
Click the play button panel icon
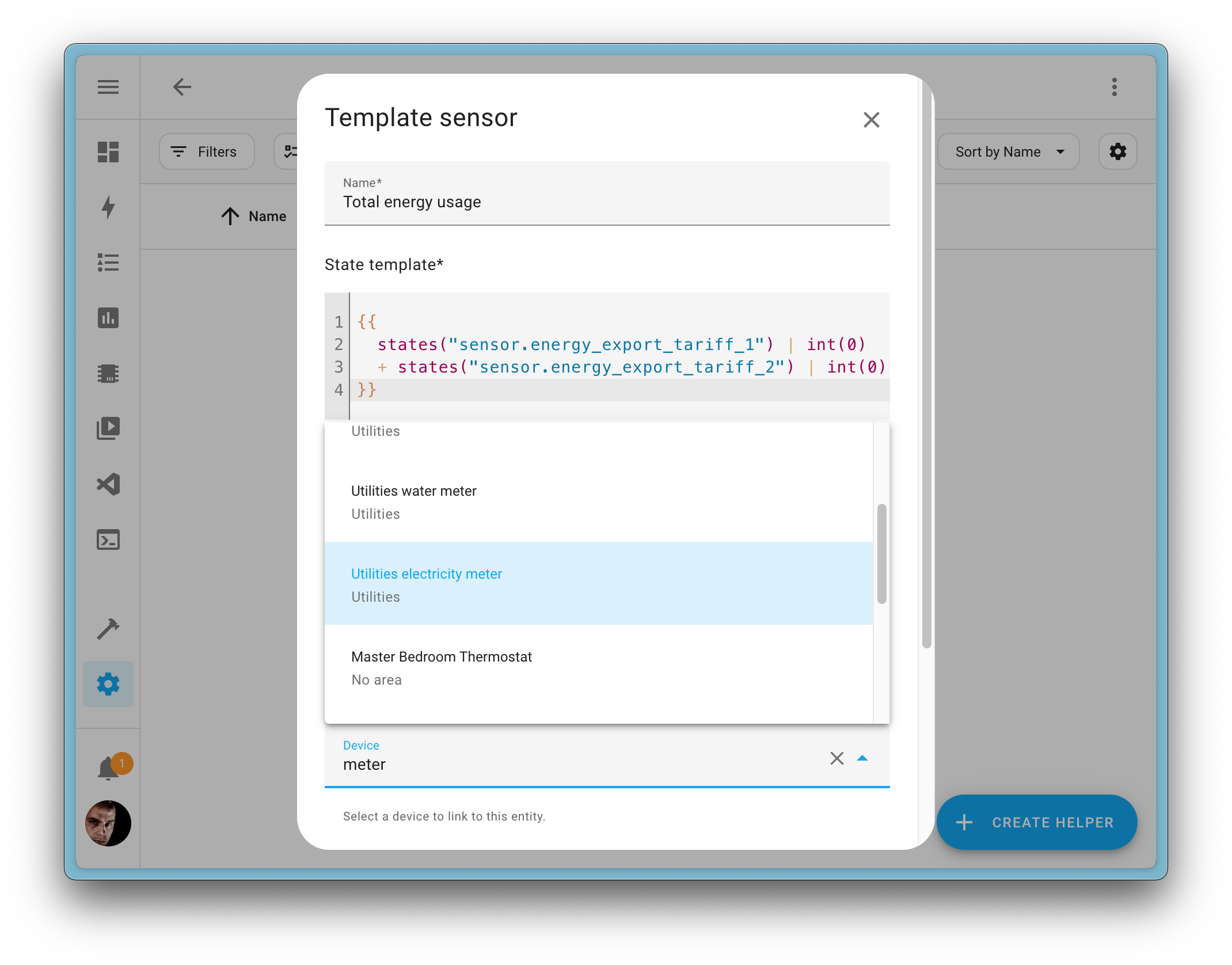109,428
